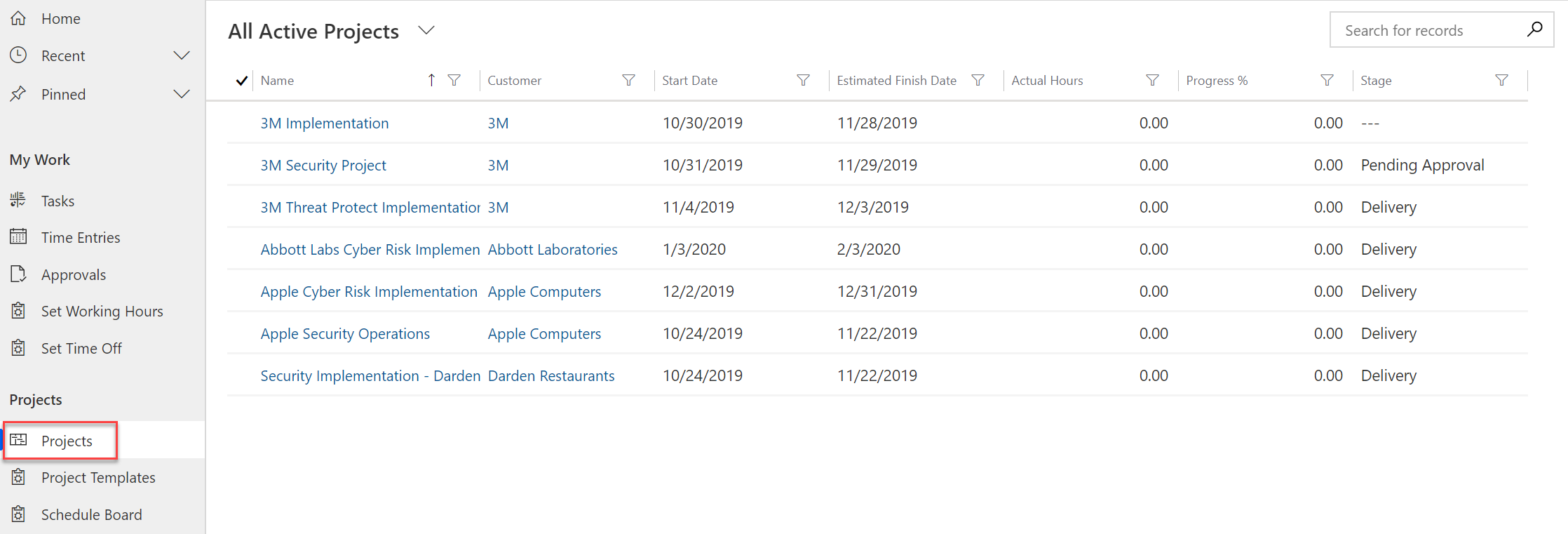Open Abbott Labs Cyber Risk project
Viewport: 1568px width, 534px height.
(370, 250)
